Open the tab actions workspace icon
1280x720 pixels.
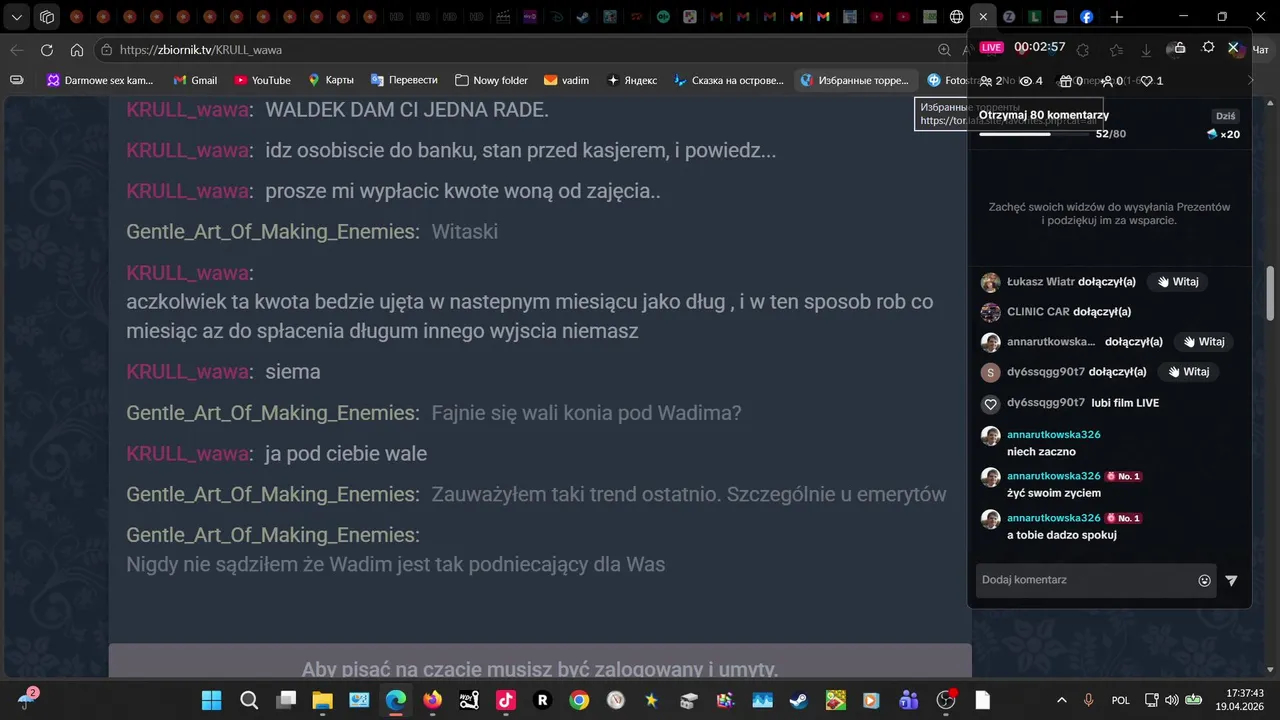coord(47,17)
